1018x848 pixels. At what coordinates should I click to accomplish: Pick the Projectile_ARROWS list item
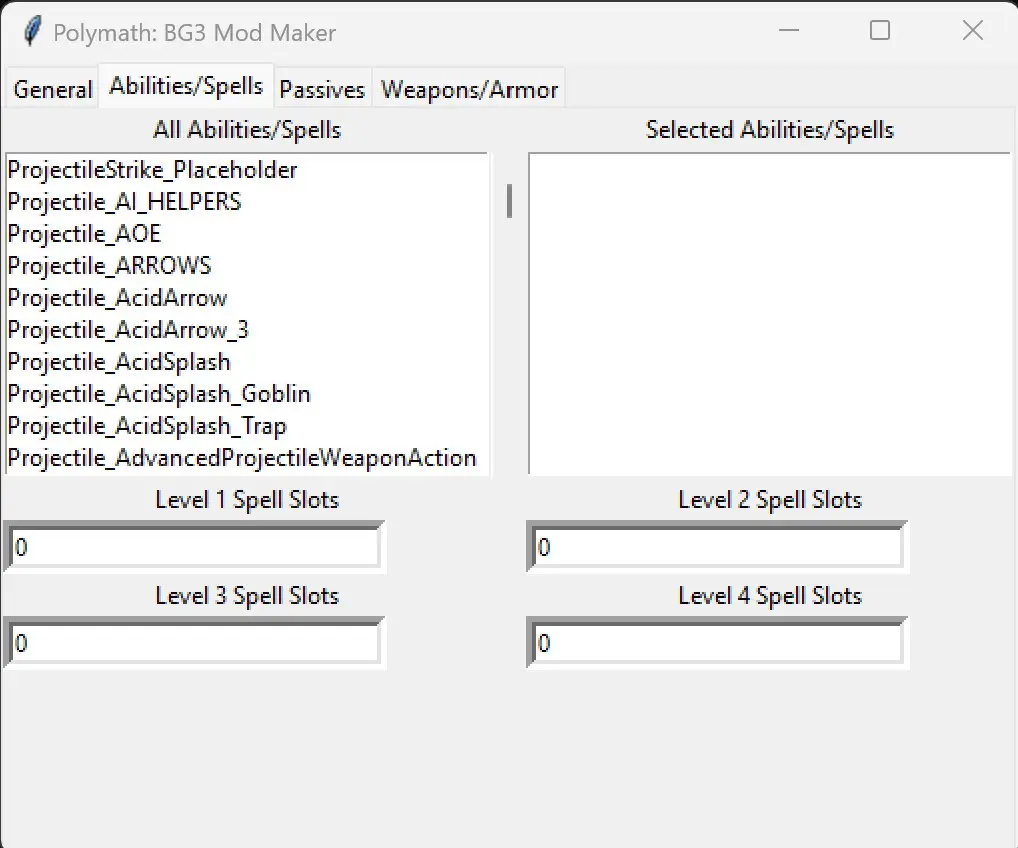coord(247,266)
